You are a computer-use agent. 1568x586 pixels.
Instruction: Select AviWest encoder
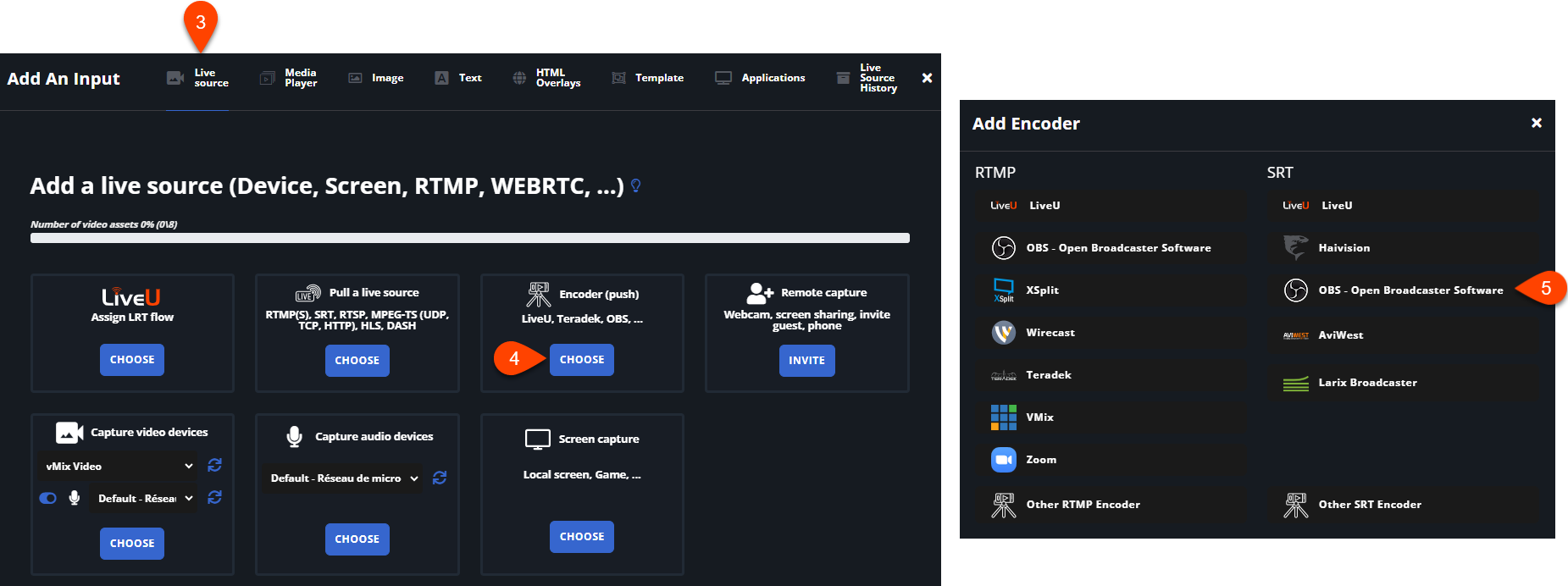(x=1404, y=335)
